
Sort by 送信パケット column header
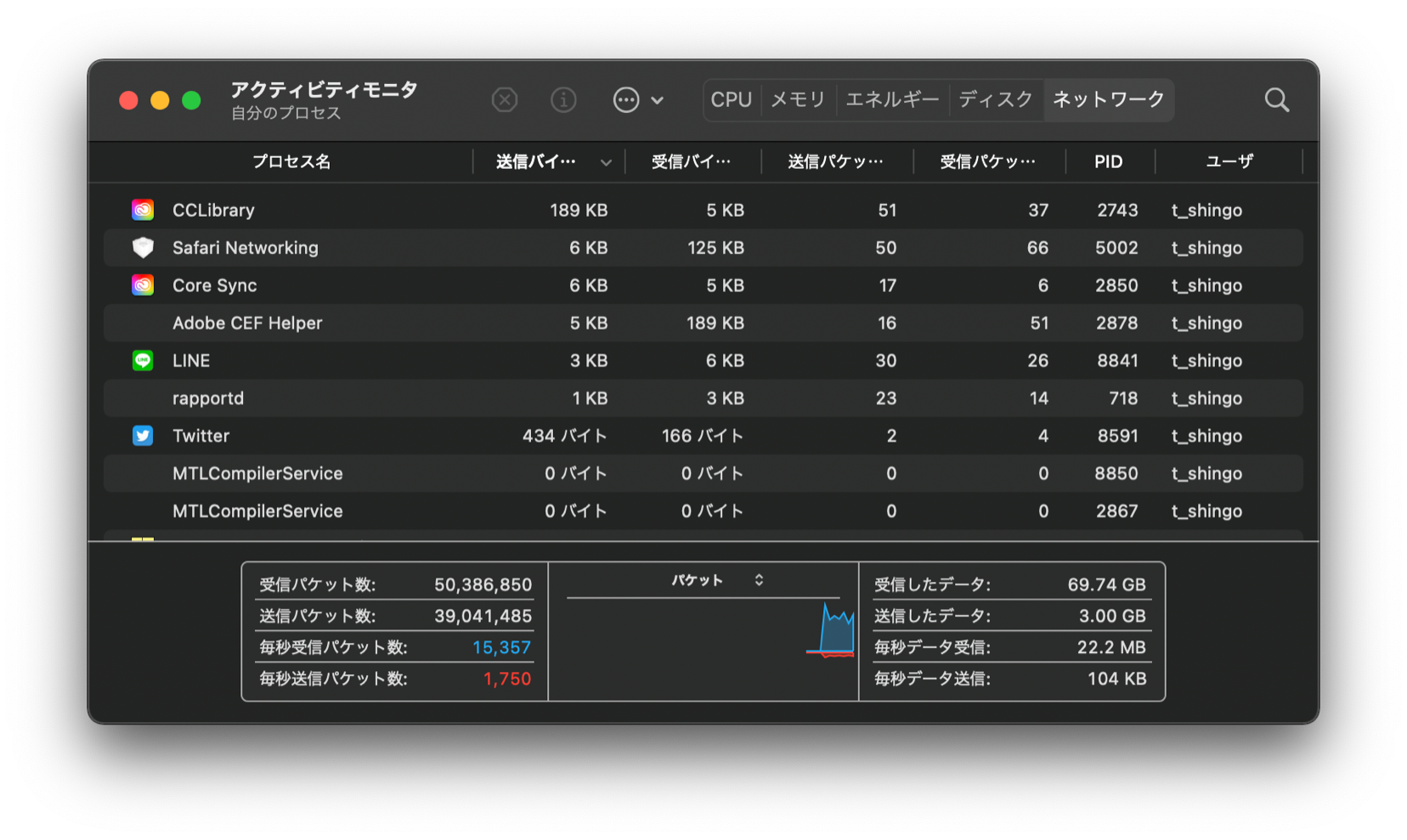835,161
